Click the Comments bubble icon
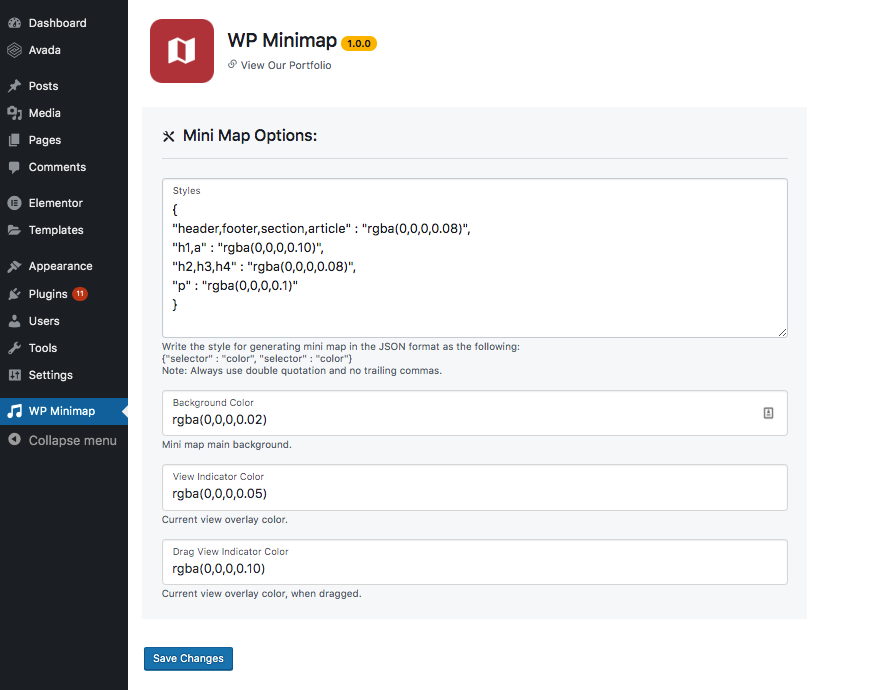This screenshot has height=690, width=875. click(15, 167)
